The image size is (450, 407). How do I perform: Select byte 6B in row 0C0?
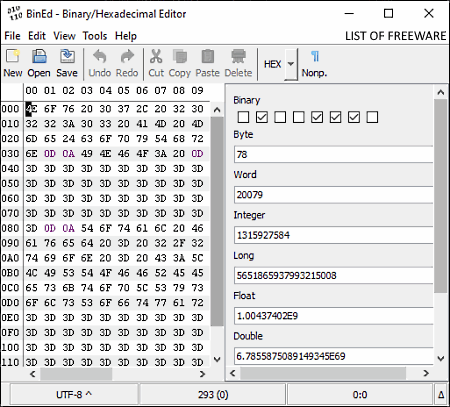[68, 288]
